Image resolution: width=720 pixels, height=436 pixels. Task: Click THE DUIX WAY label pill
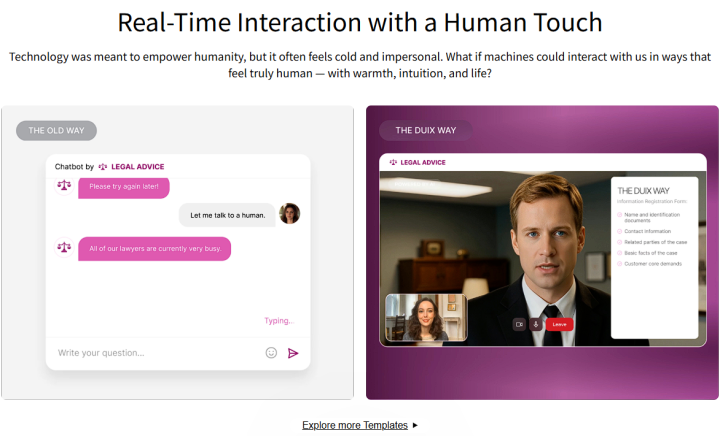click(x=426, y=130)
